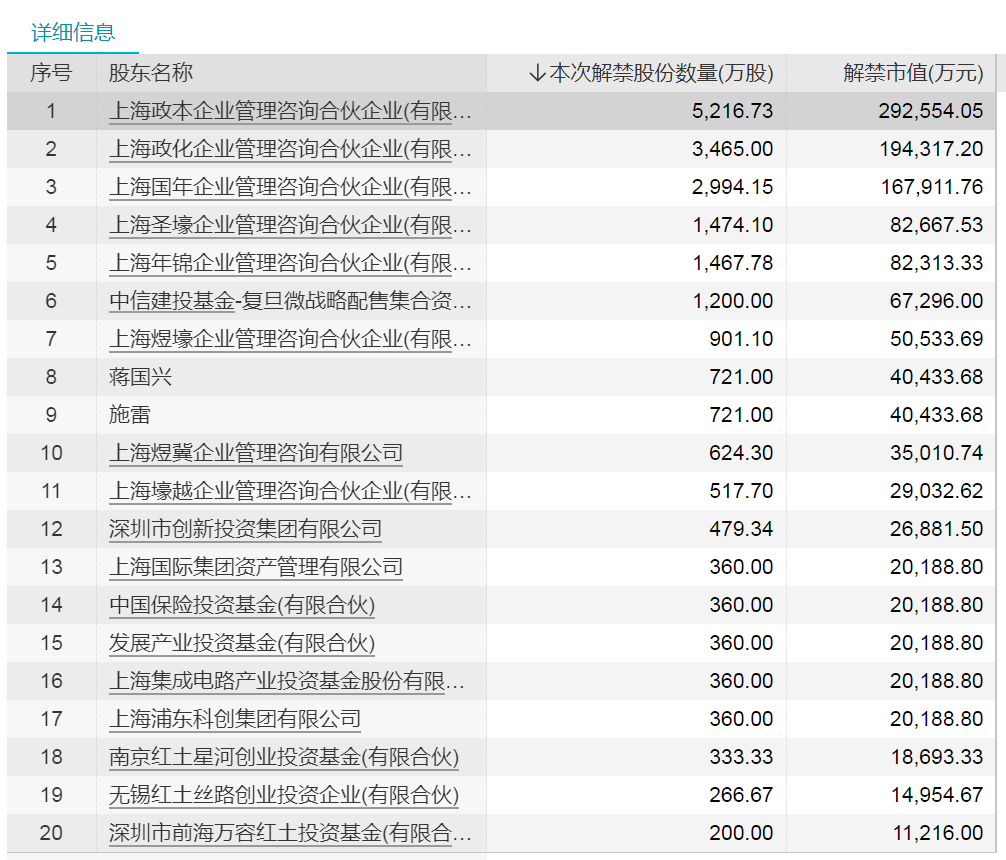1006x860 pixels.
Task: Click the 序号 column header
Action: [51, 73]
